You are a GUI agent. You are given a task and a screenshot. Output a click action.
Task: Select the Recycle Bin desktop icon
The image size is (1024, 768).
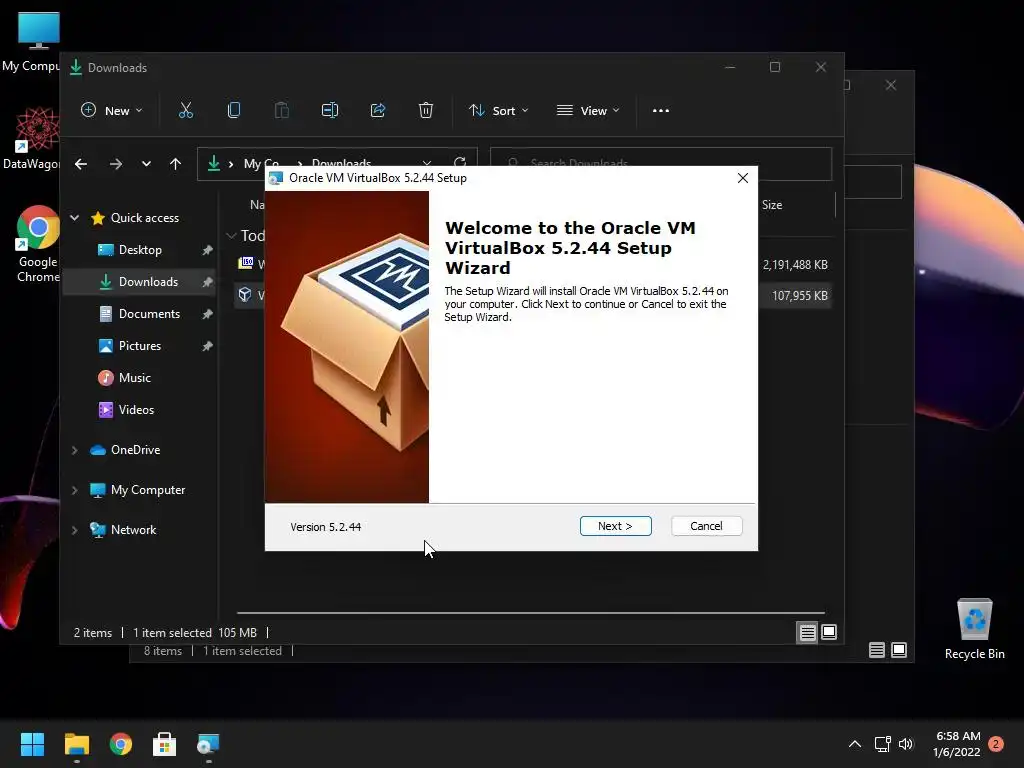pyautogui.click(x=974, y=629)
